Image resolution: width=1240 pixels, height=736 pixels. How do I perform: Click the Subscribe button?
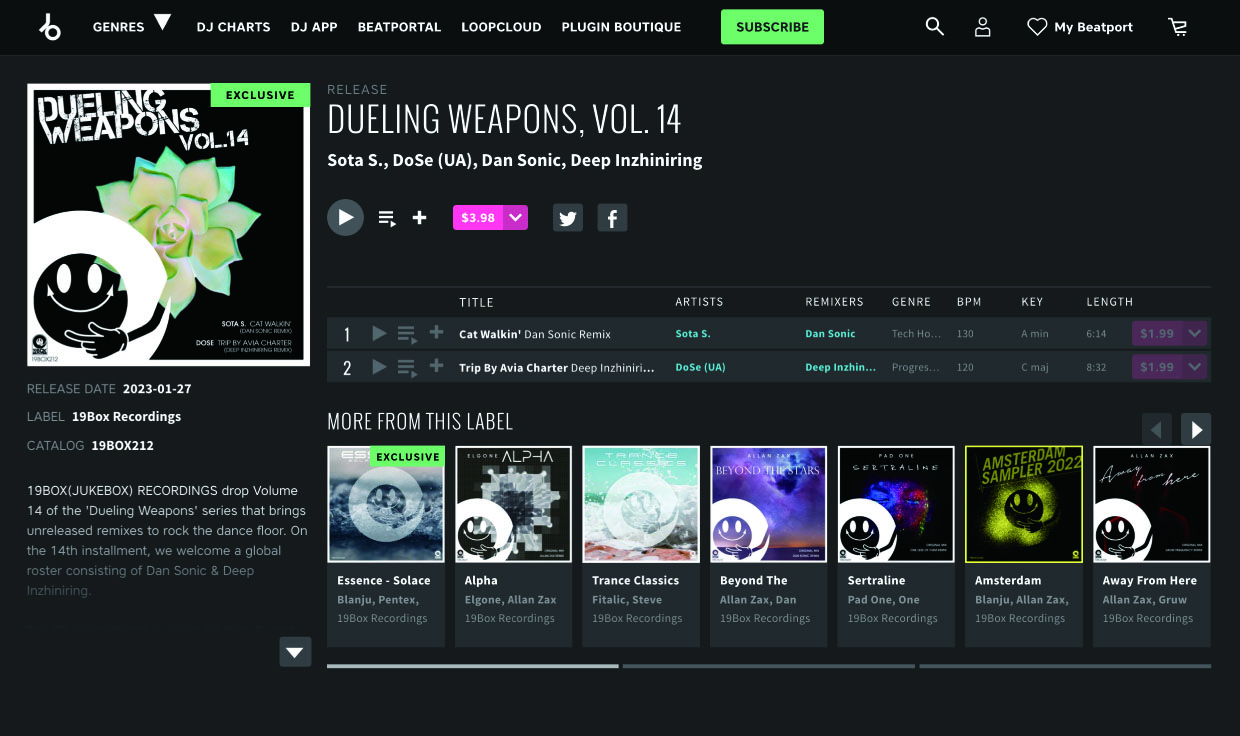(772, 27)
